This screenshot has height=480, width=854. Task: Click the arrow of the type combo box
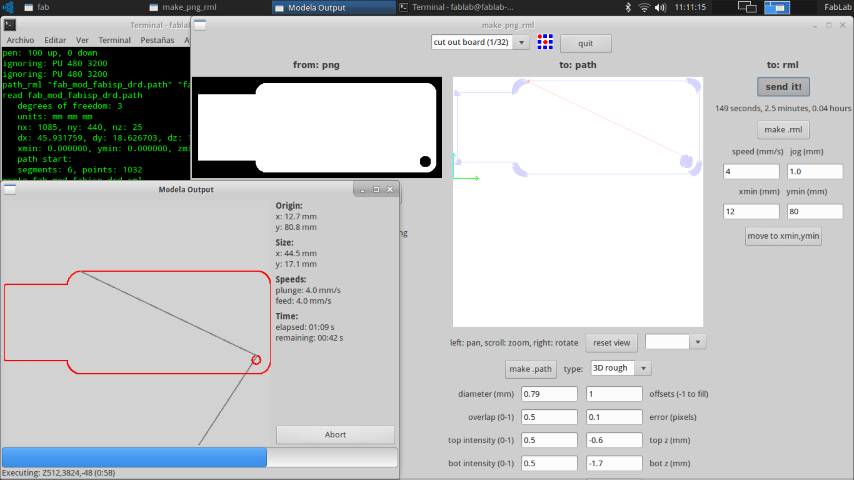click(643, 368)
